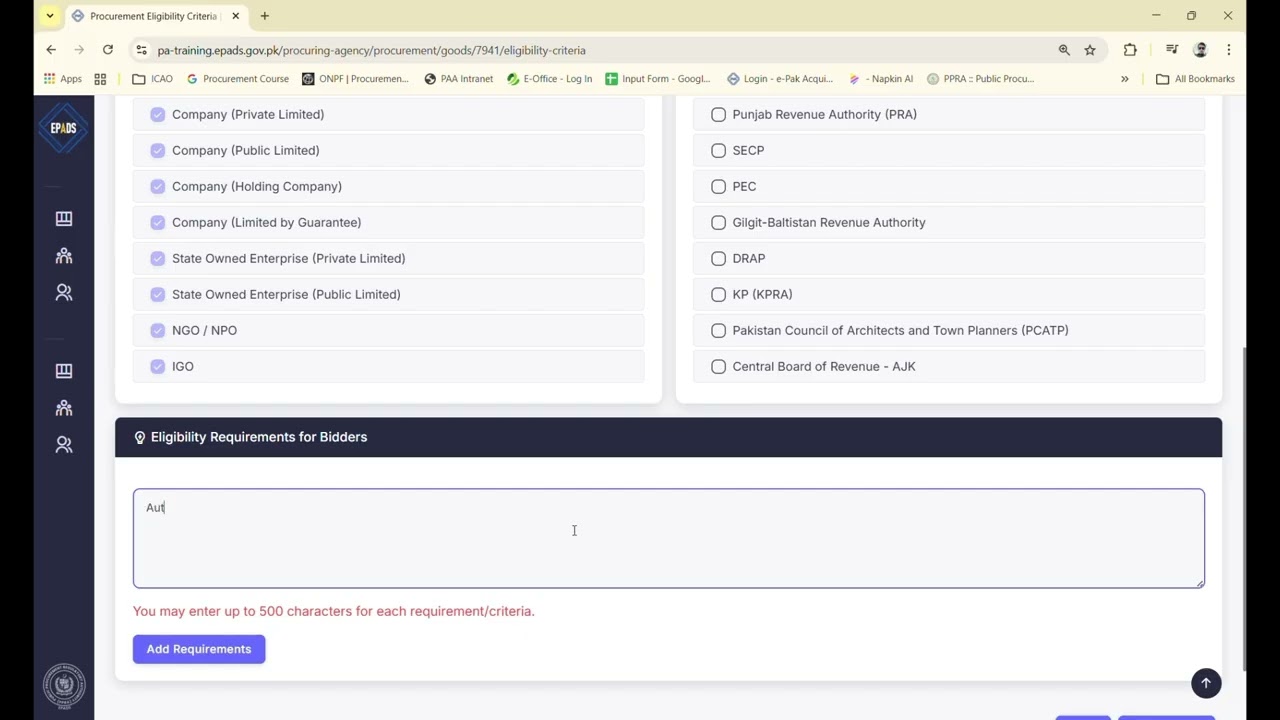Uncheck the IGO checkbox

point(158,366)
